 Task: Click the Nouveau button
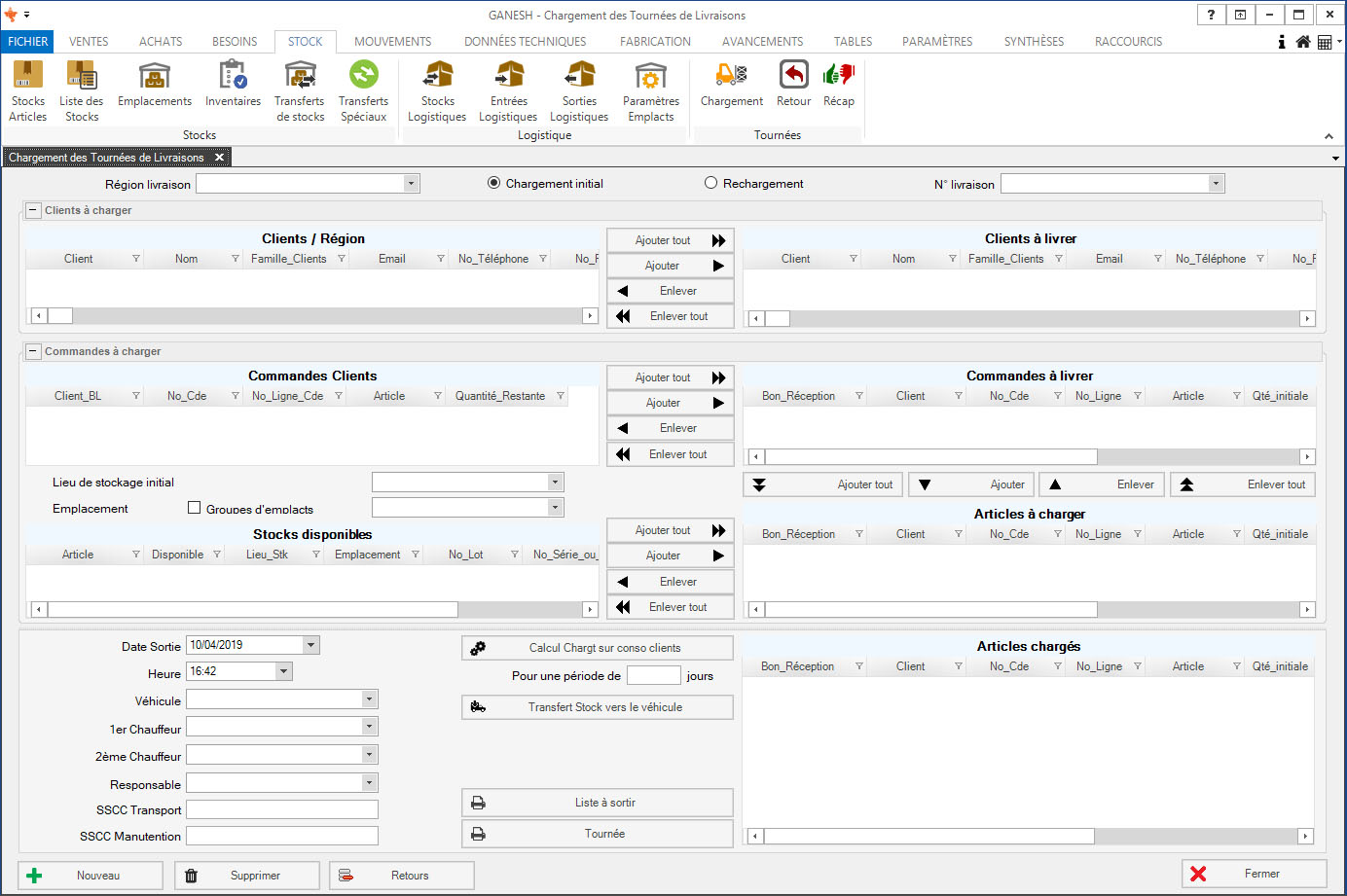[91, 876]
